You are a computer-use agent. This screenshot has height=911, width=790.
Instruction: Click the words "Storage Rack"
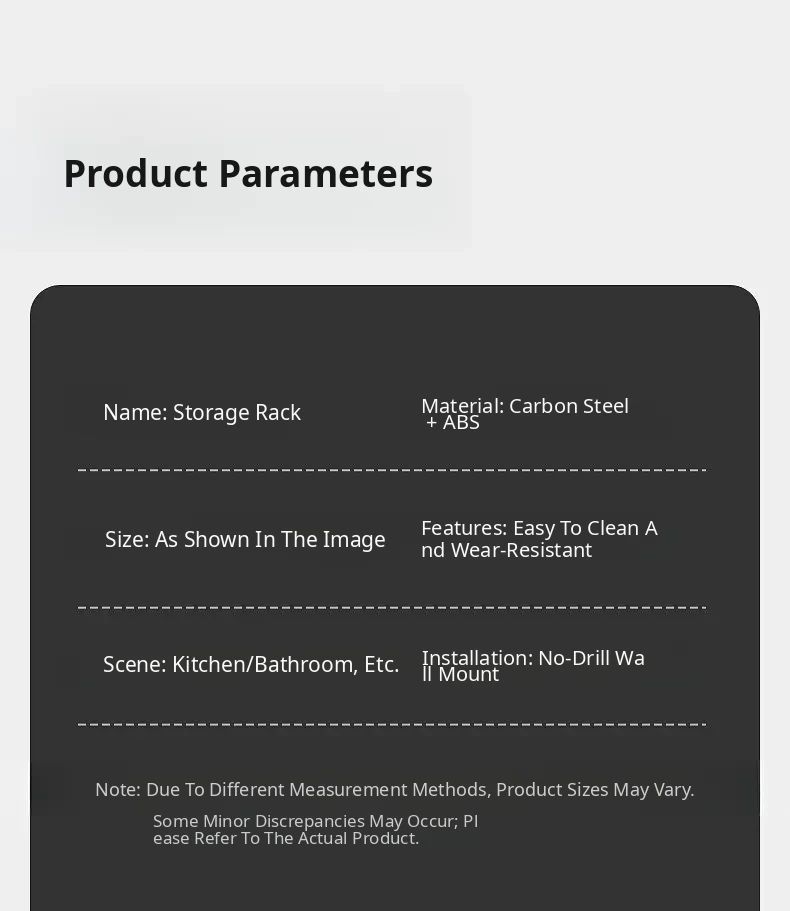[237, 413]
